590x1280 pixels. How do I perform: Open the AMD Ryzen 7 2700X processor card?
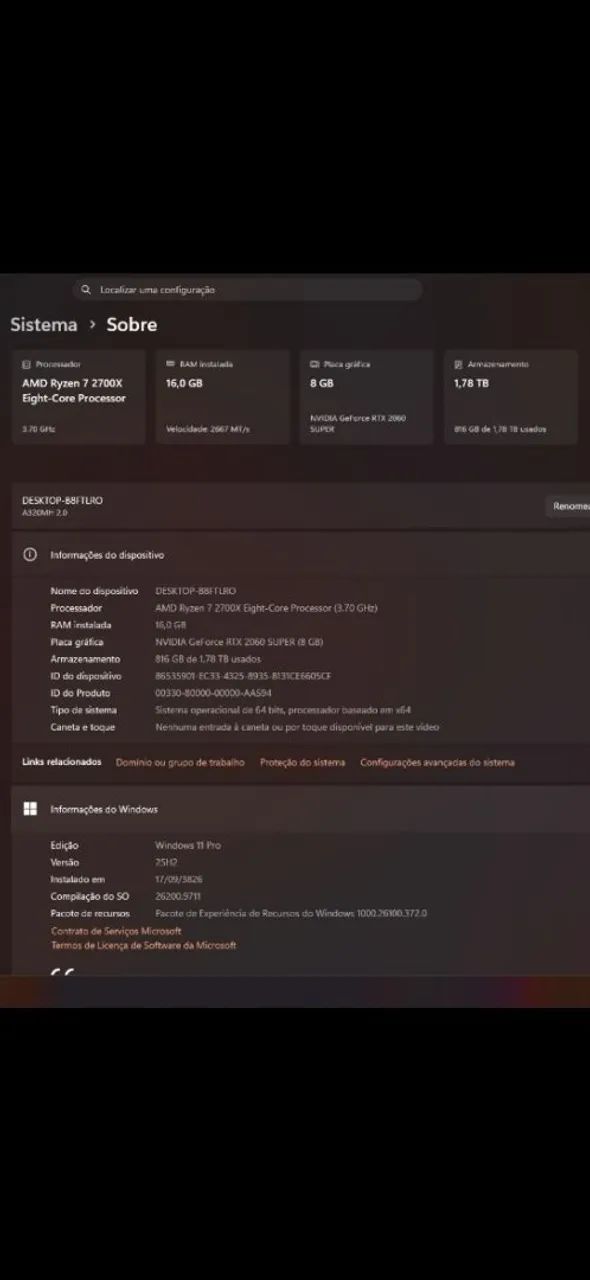pos(78,397)
